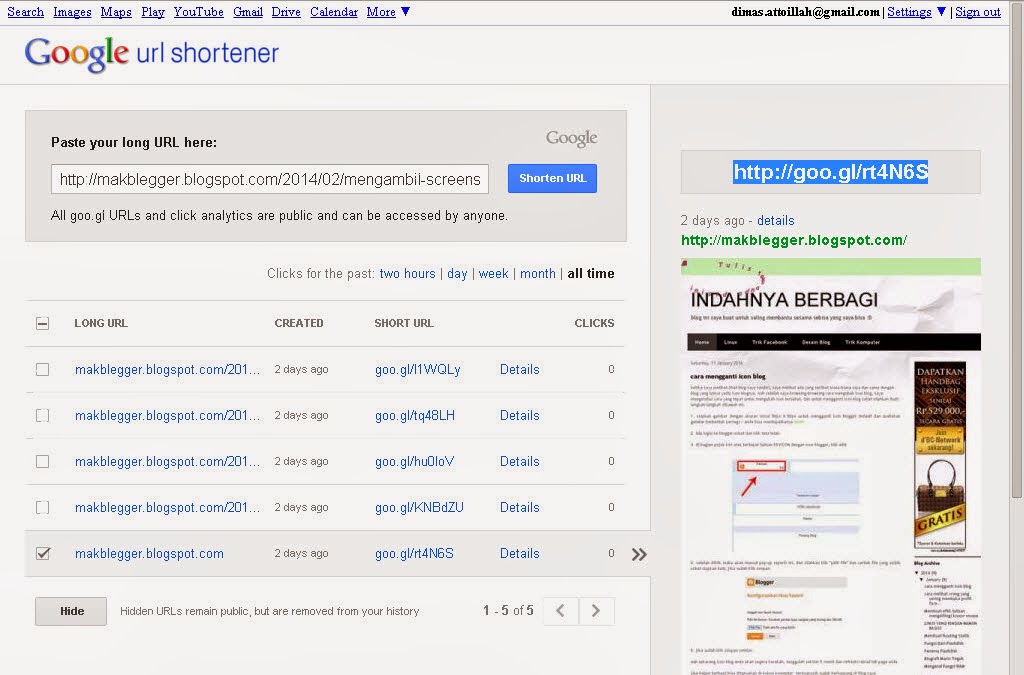Open long URL in goo.gl/l1WQLy row
1024x675 pixels.
click(168, 369)
